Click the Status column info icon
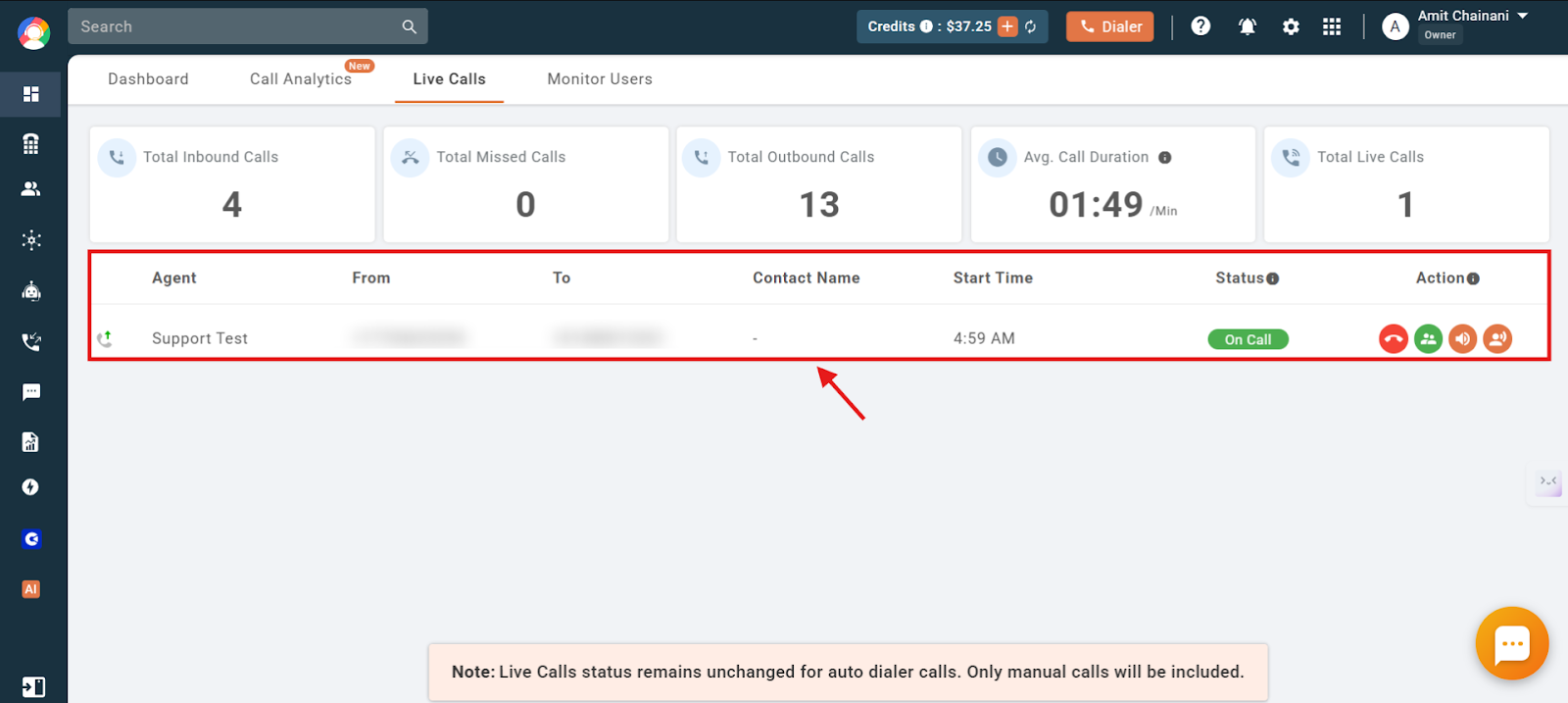Screen dimensions: 1568x703 click(1273, 278)
